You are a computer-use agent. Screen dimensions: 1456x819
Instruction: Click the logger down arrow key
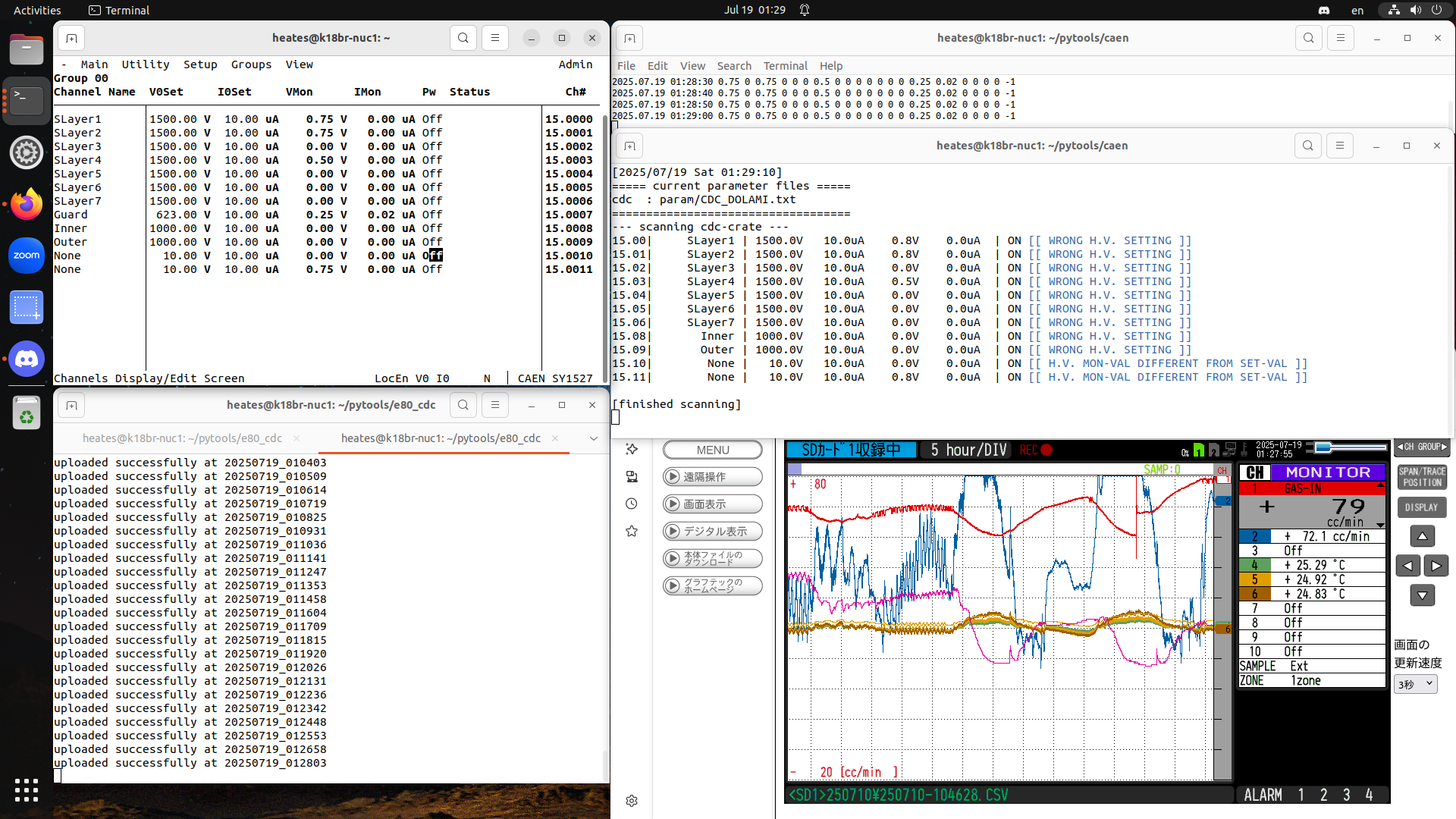(x=1422, y=595)
